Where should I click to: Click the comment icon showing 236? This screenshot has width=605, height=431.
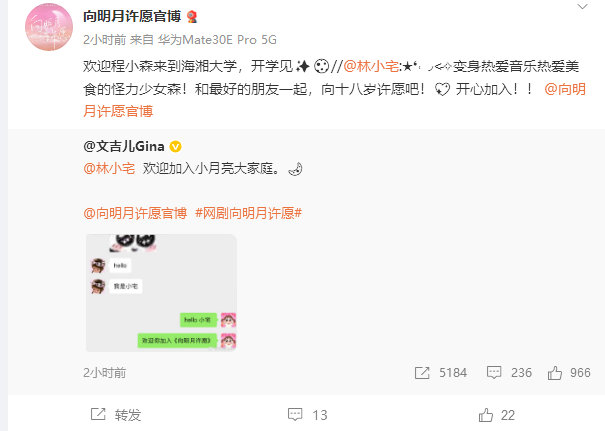click(x=494, y=373)
